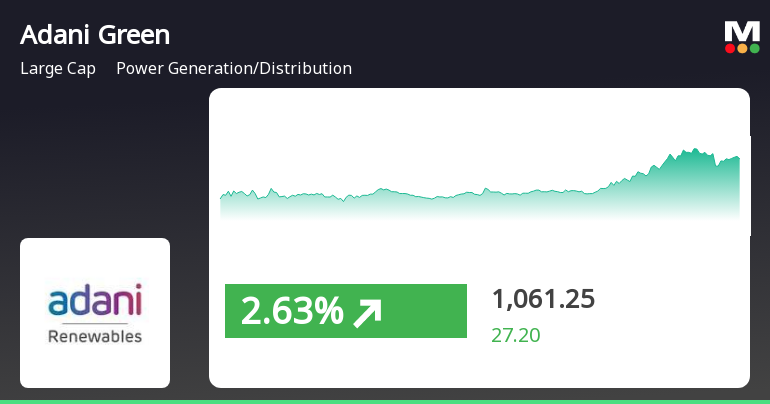770x404 pixels.
Task: Click the middle of the green area chart
Action: coord(480,204)
